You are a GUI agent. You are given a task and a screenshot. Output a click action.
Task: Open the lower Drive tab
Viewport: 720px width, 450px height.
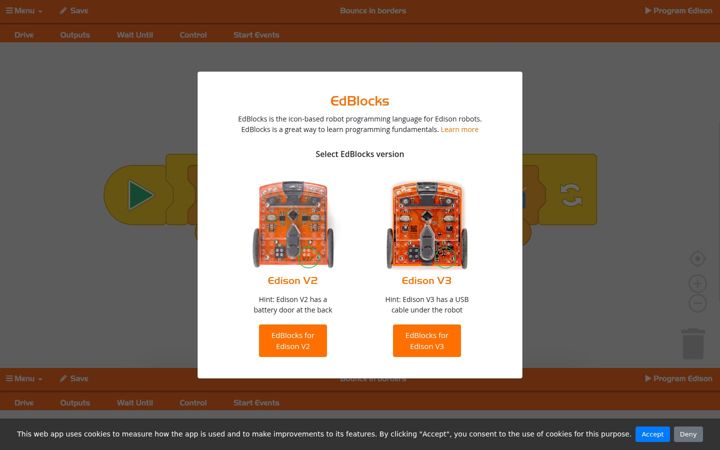(x=24, y=403)
